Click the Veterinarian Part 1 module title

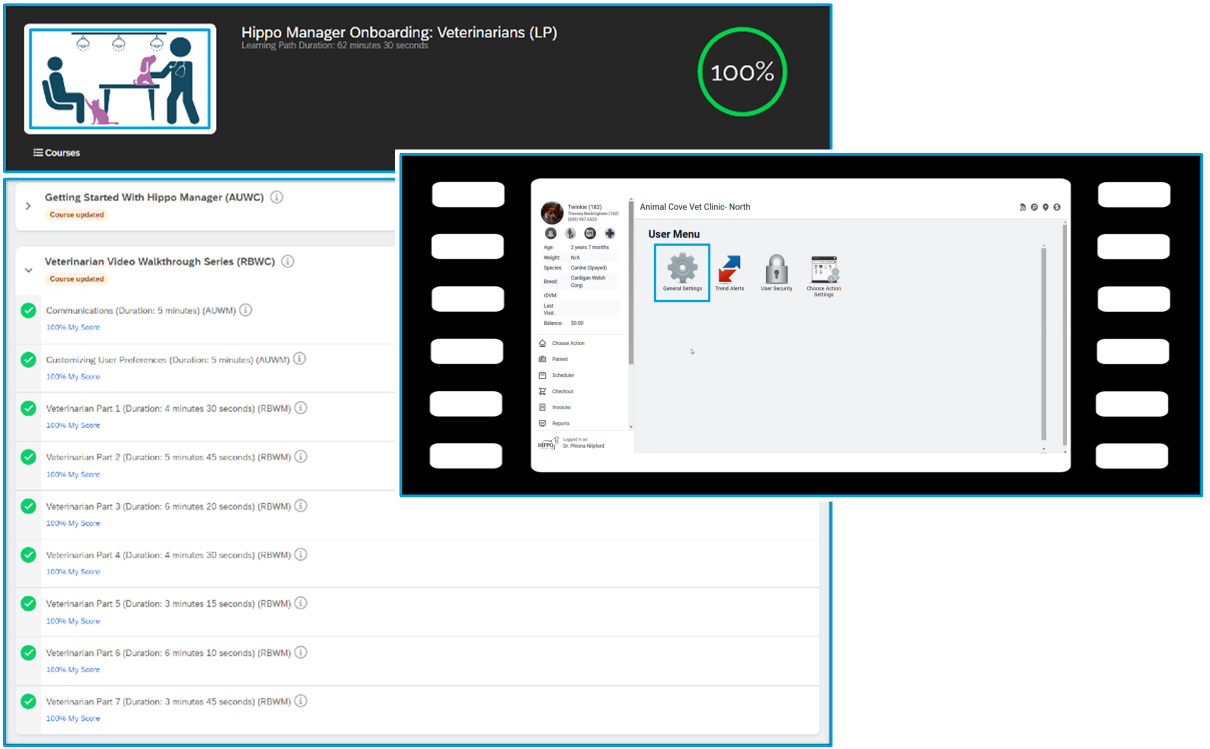168,408
